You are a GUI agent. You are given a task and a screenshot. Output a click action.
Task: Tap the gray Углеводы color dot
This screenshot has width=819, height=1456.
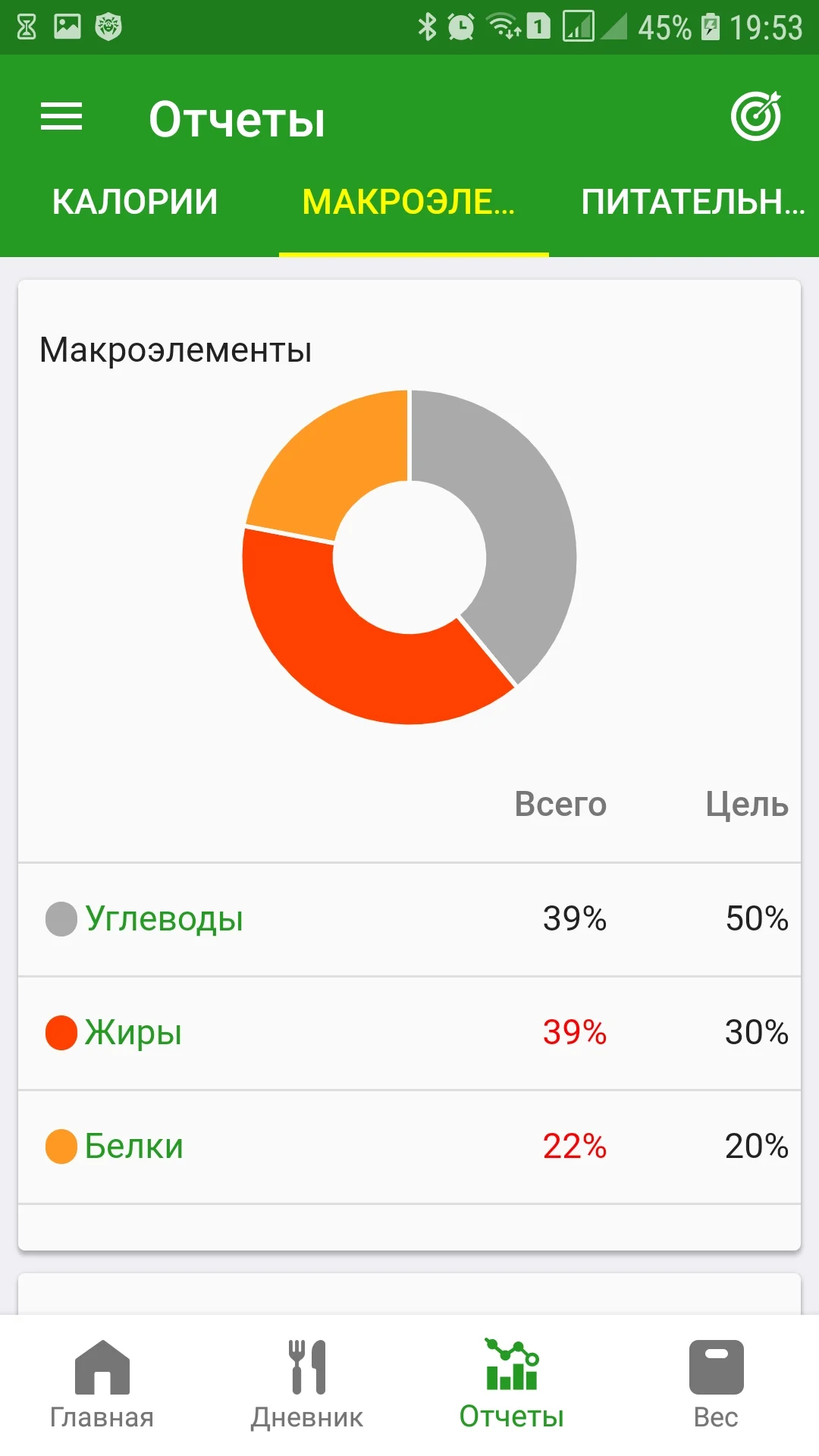coord(61,919)
